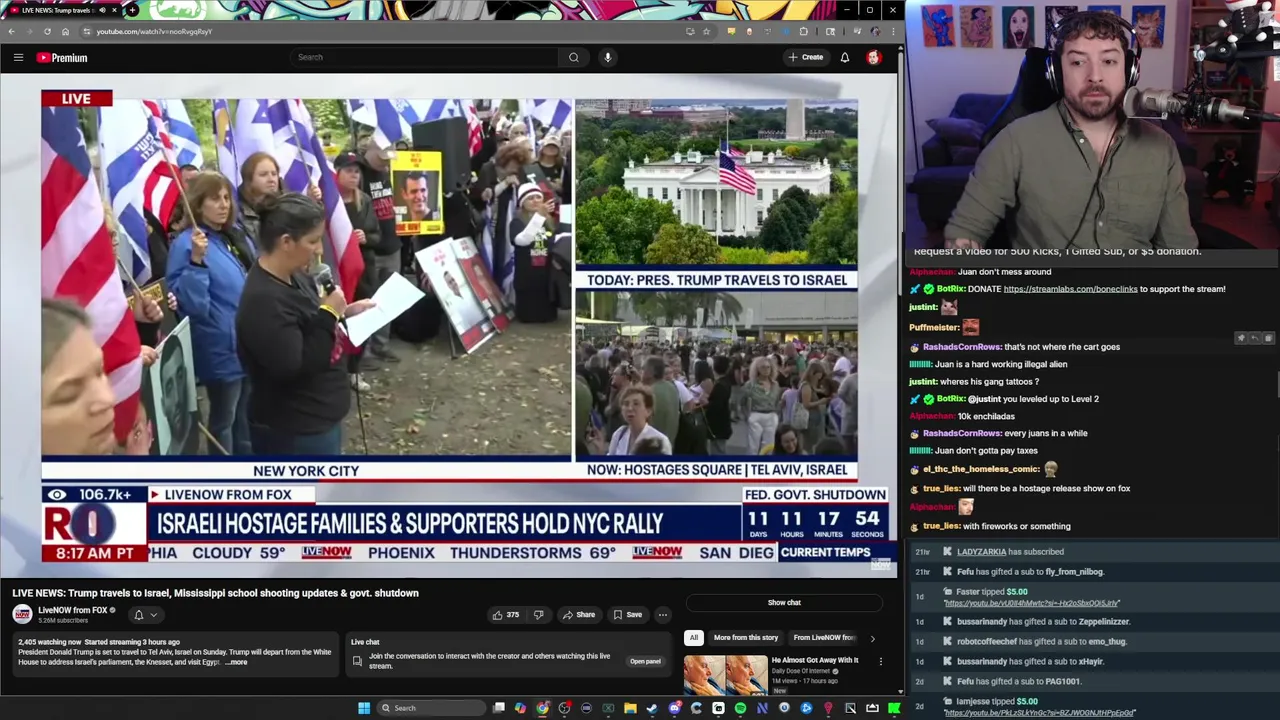The width and height of the screenshot is (1280, 720).
Task: Open the Windows Start menu
Action: pyautogui.click(x=364, y=708)
